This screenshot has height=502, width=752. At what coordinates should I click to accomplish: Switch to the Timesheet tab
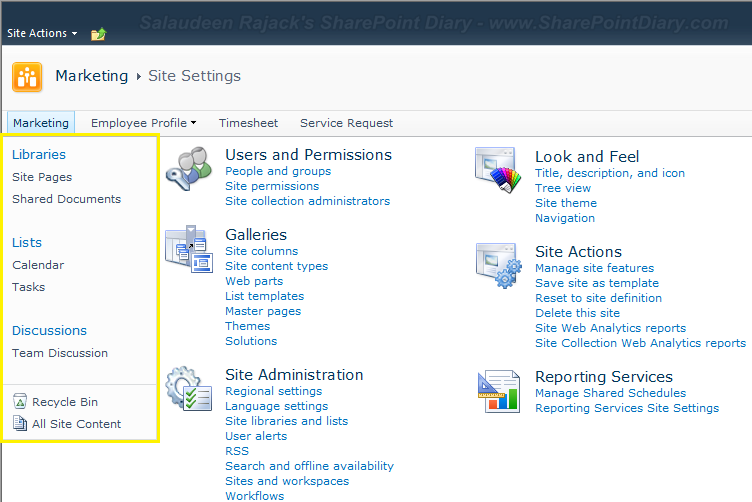coord(247,123)
